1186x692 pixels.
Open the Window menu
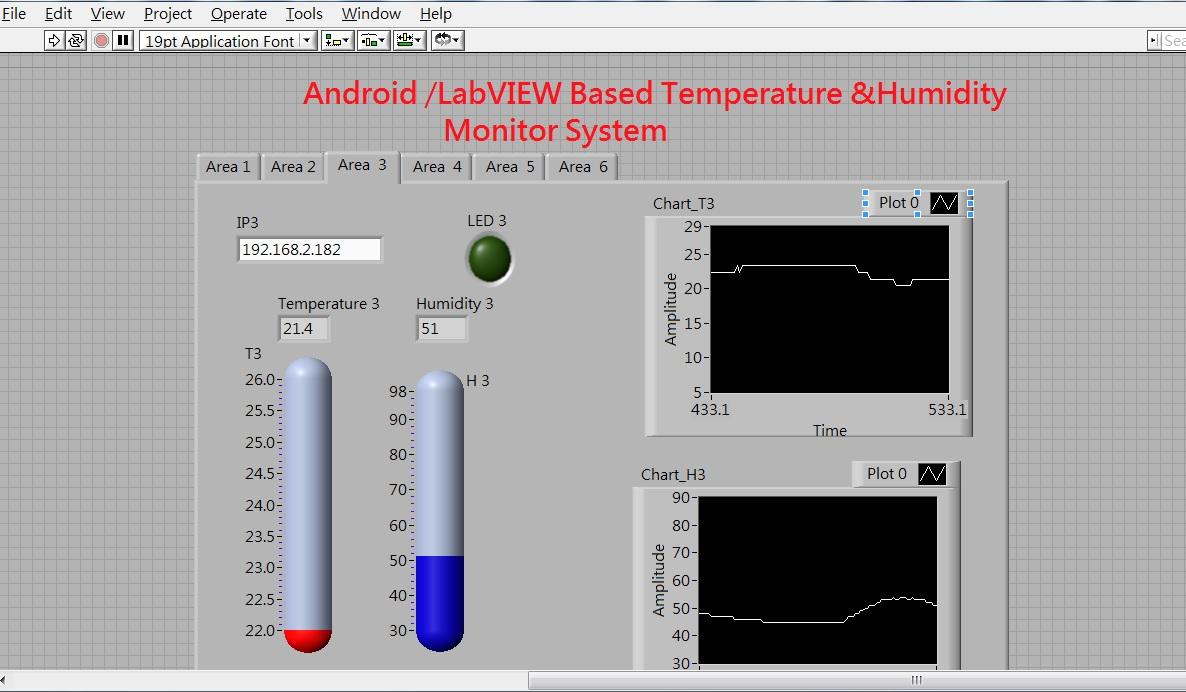371,14
